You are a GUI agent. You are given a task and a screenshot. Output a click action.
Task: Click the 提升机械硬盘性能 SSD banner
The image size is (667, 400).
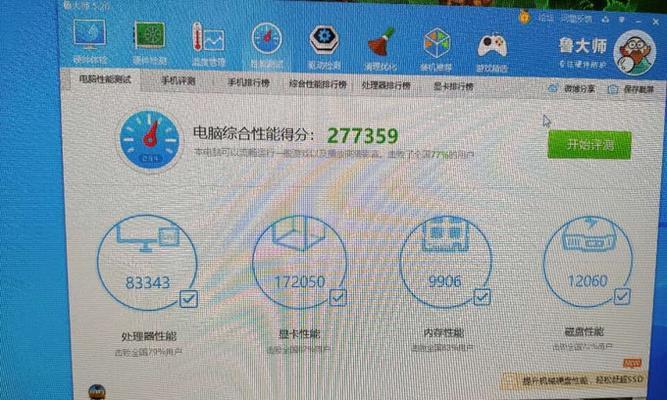coord(574,379)
